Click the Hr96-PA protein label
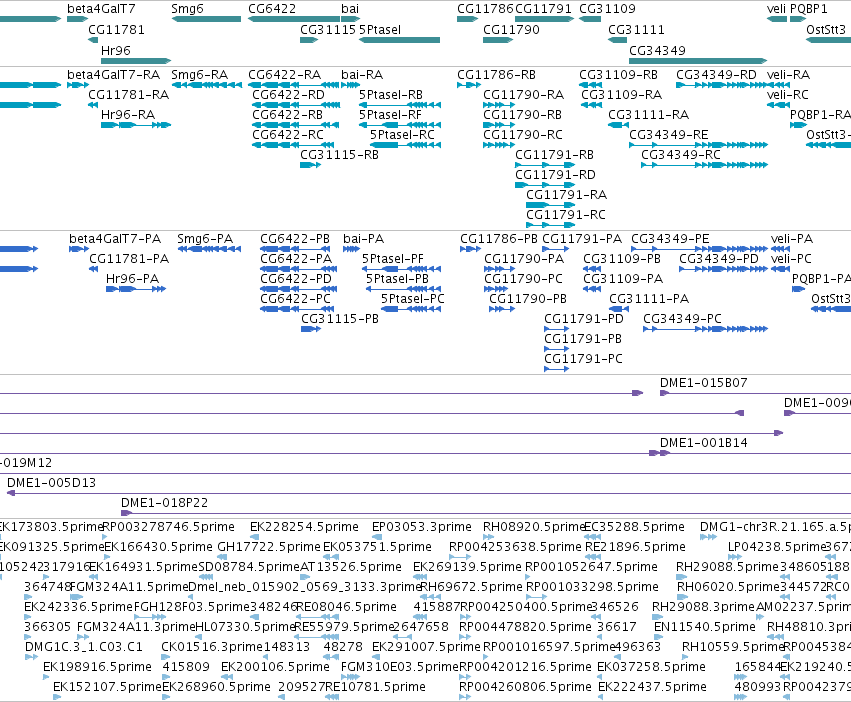 [132, 279]
